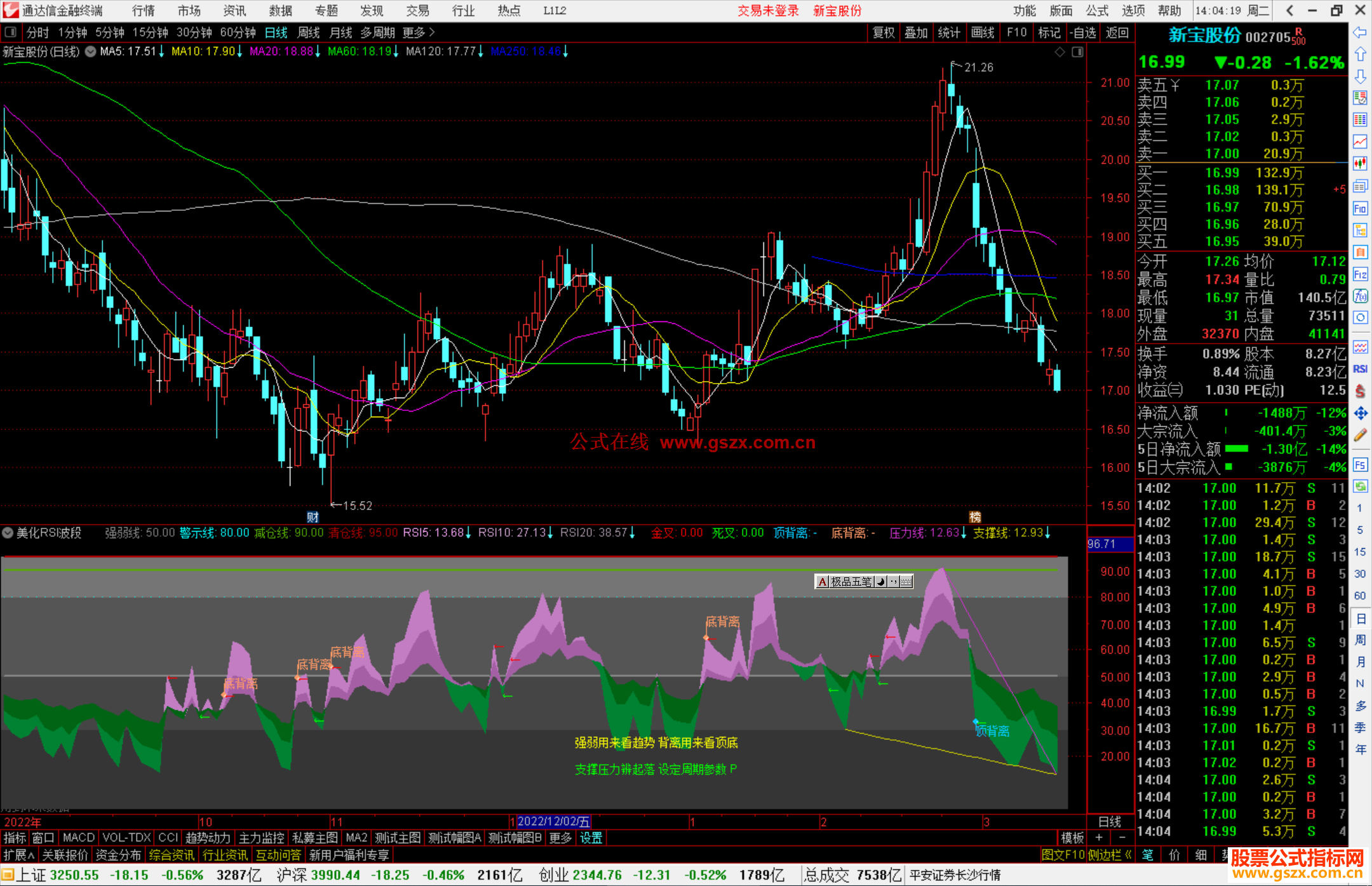Click the RSI sidebar icon
The width and height of the screenshot is (1372, 886).
click(x=1360, y=369)
